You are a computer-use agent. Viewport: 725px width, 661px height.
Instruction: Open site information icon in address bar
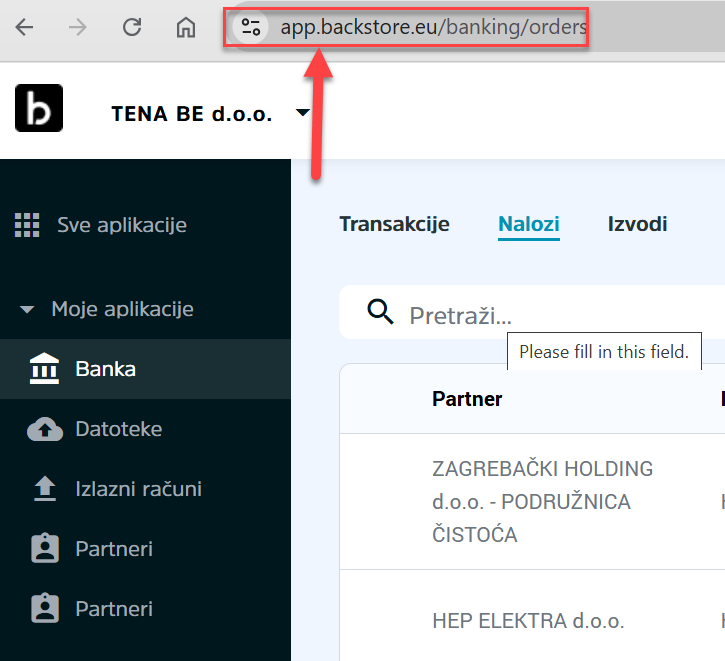click(251, 28)
